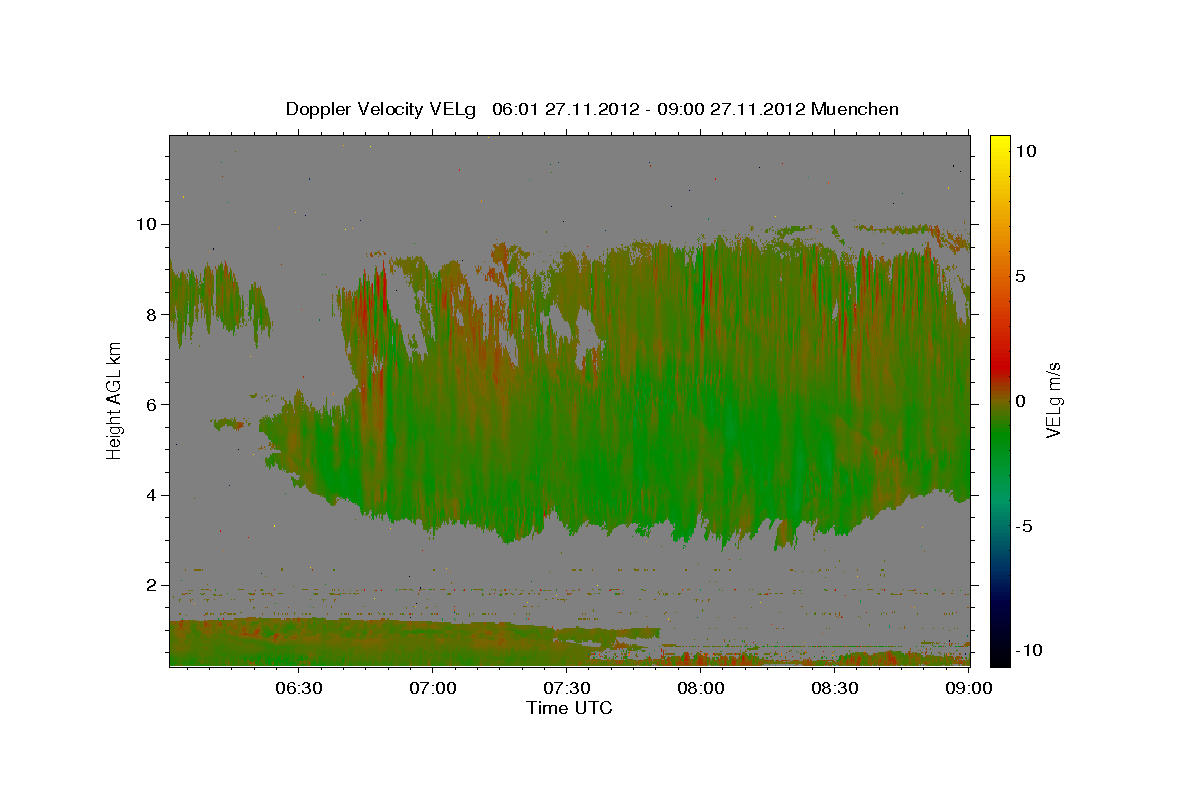This screenshot has width=1200, height=800.
Task: Click the 08:30 time tick label
Action: point(835,688)
